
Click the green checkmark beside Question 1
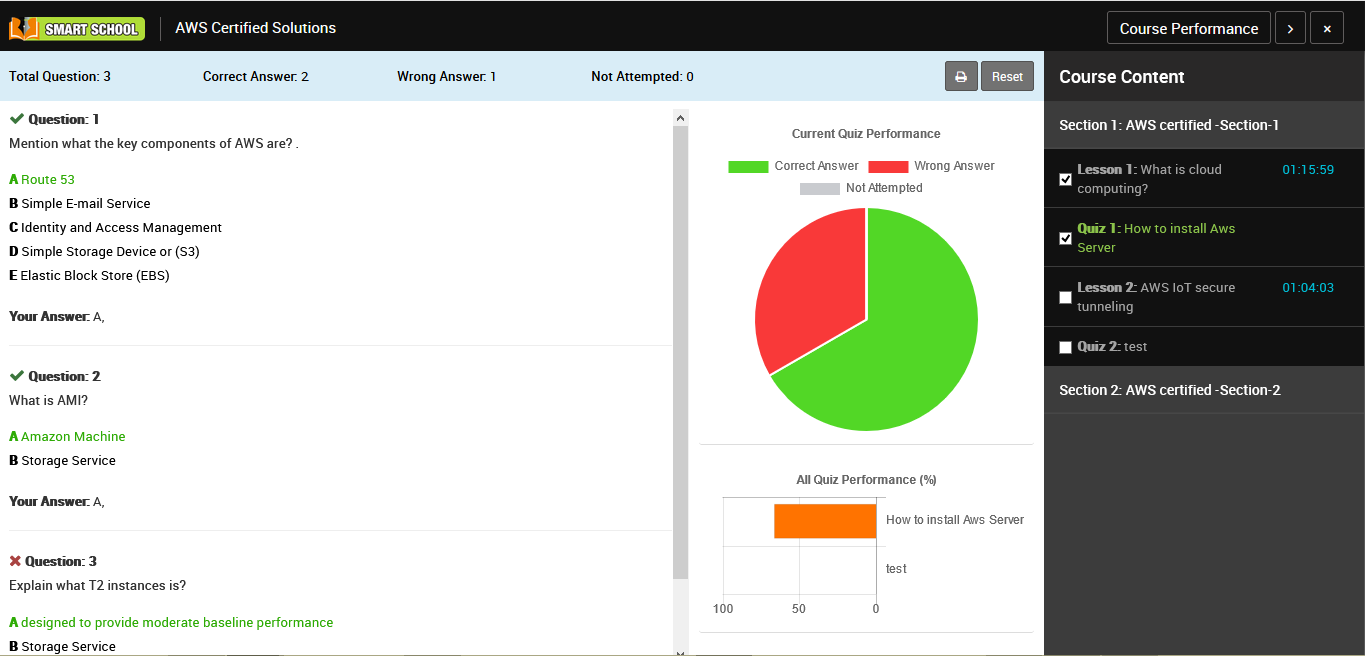click(x=17, y=119)
